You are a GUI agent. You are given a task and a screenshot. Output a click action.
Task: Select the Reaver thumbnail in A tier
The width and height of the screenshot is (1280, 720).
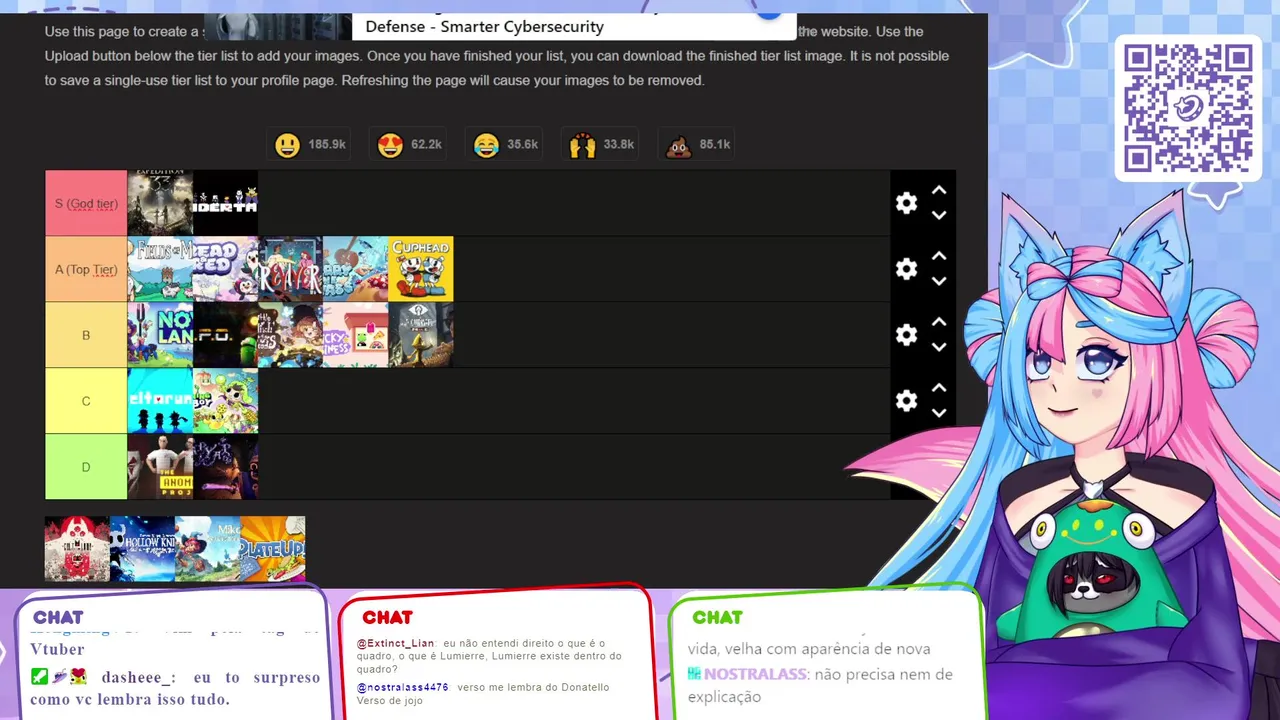click(x=290, y=269)
